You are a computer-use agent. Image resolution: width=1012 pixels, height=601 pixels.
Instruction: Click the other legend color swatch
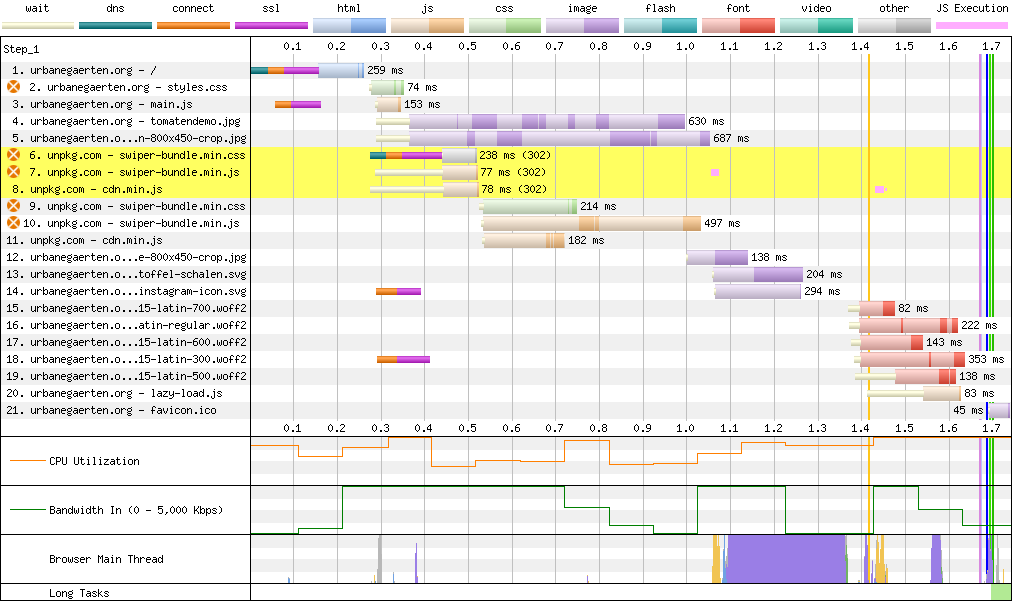click(x=894, y=26)
